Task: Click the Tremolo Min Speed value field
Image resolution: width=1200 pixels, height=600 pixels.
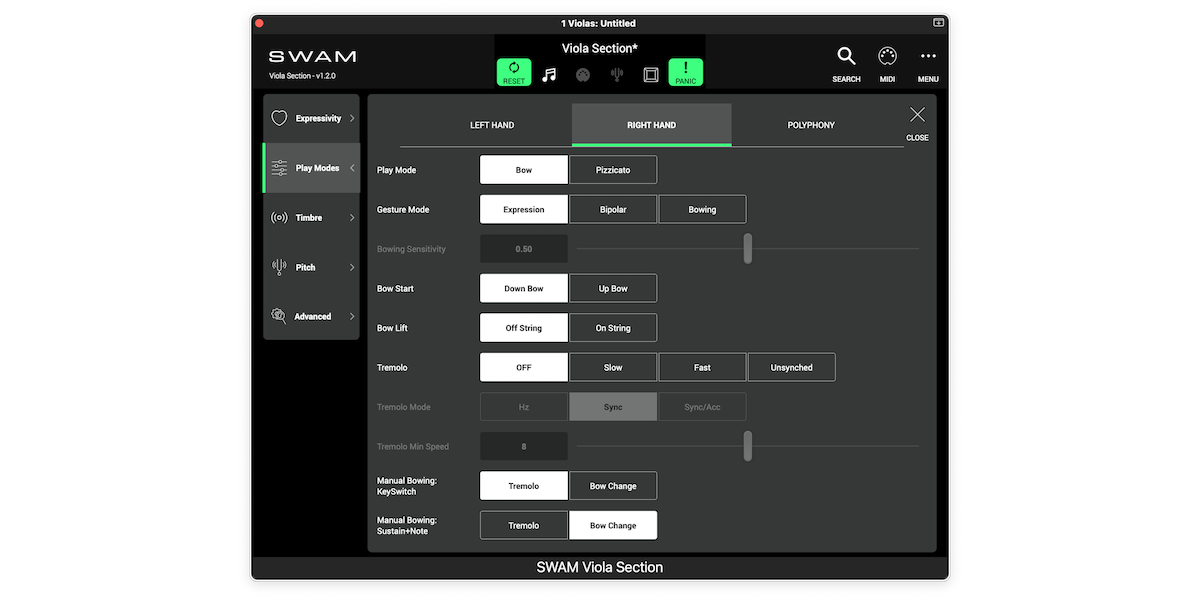Action: (x=524, y=447)
